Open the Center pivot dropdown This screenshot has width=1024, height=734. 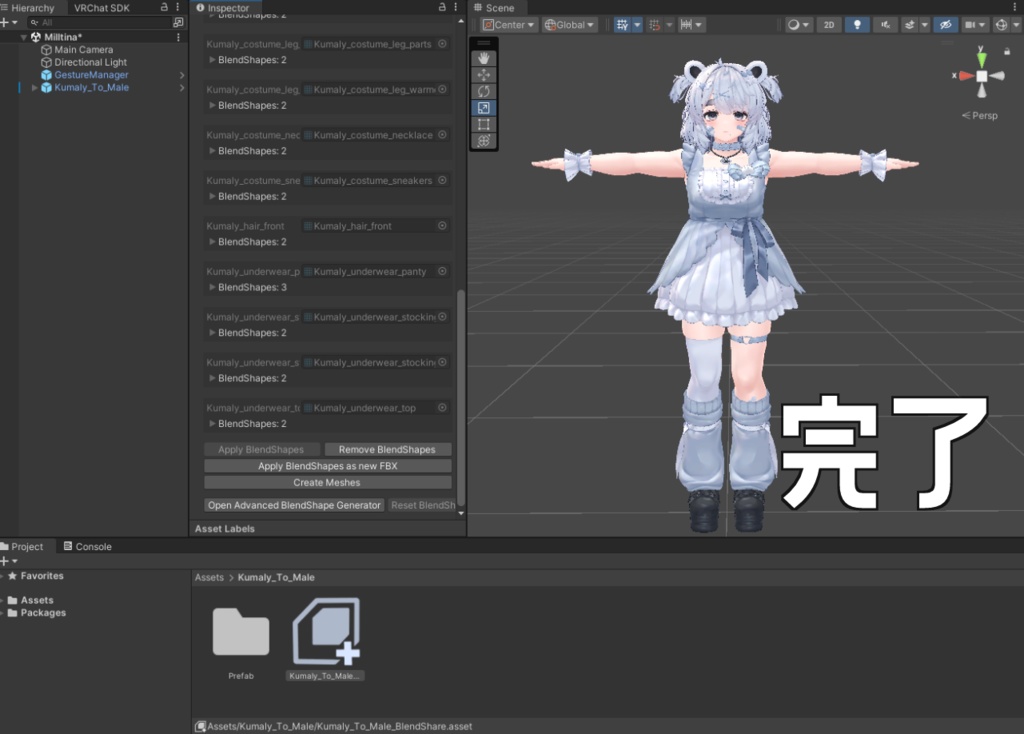point(509,25)
